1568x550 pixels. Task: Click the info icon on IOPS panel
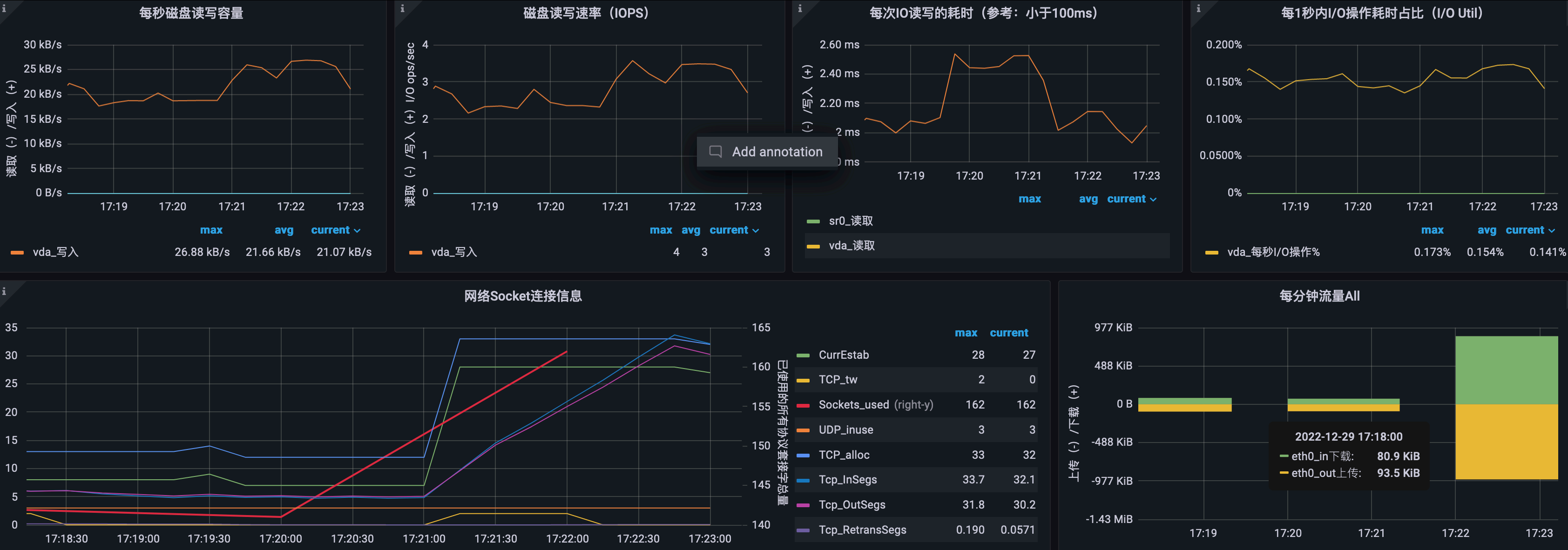402,8
